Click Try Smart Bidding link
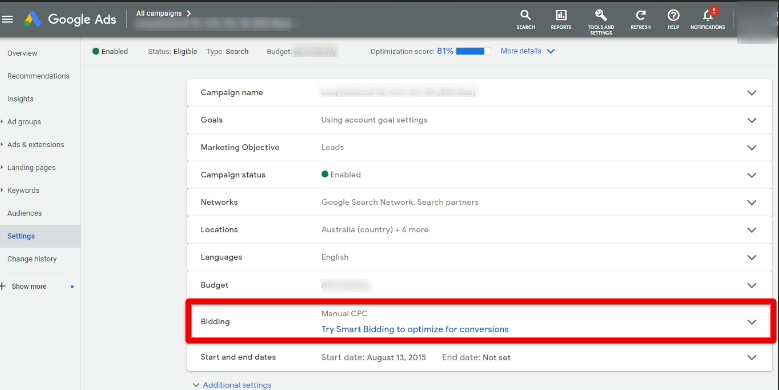Viewport: 779px width, 390px height. pyautogui.click(x=415, y=329)
